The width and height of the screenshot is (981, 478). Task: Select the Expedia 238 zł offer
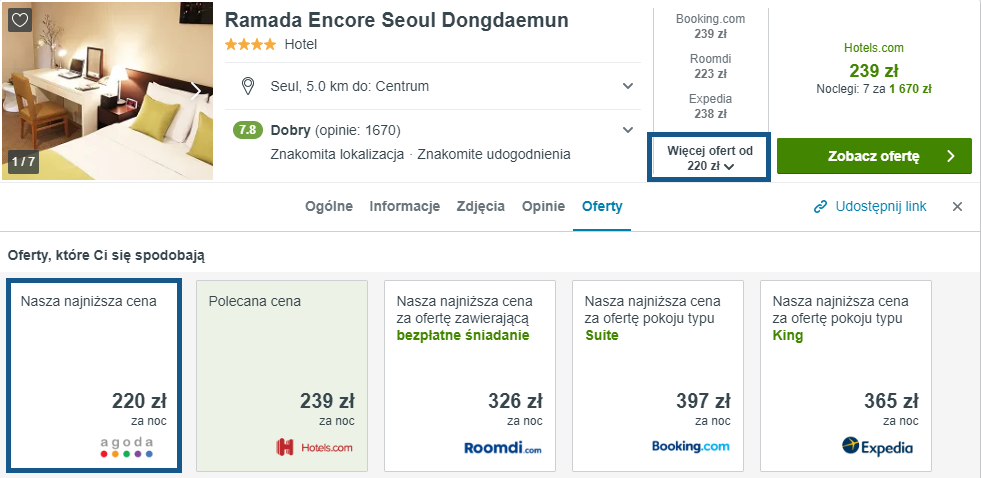[710, 106]
